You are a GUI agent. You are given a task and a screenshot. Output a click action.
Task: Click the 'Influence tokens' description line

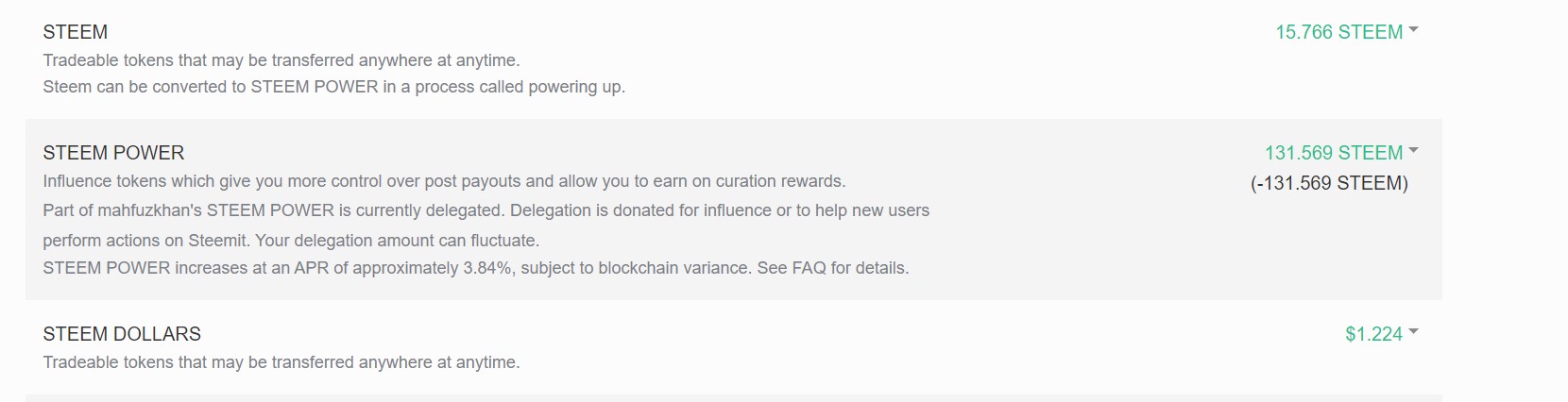pyautogui.click(x=444, y=181)
